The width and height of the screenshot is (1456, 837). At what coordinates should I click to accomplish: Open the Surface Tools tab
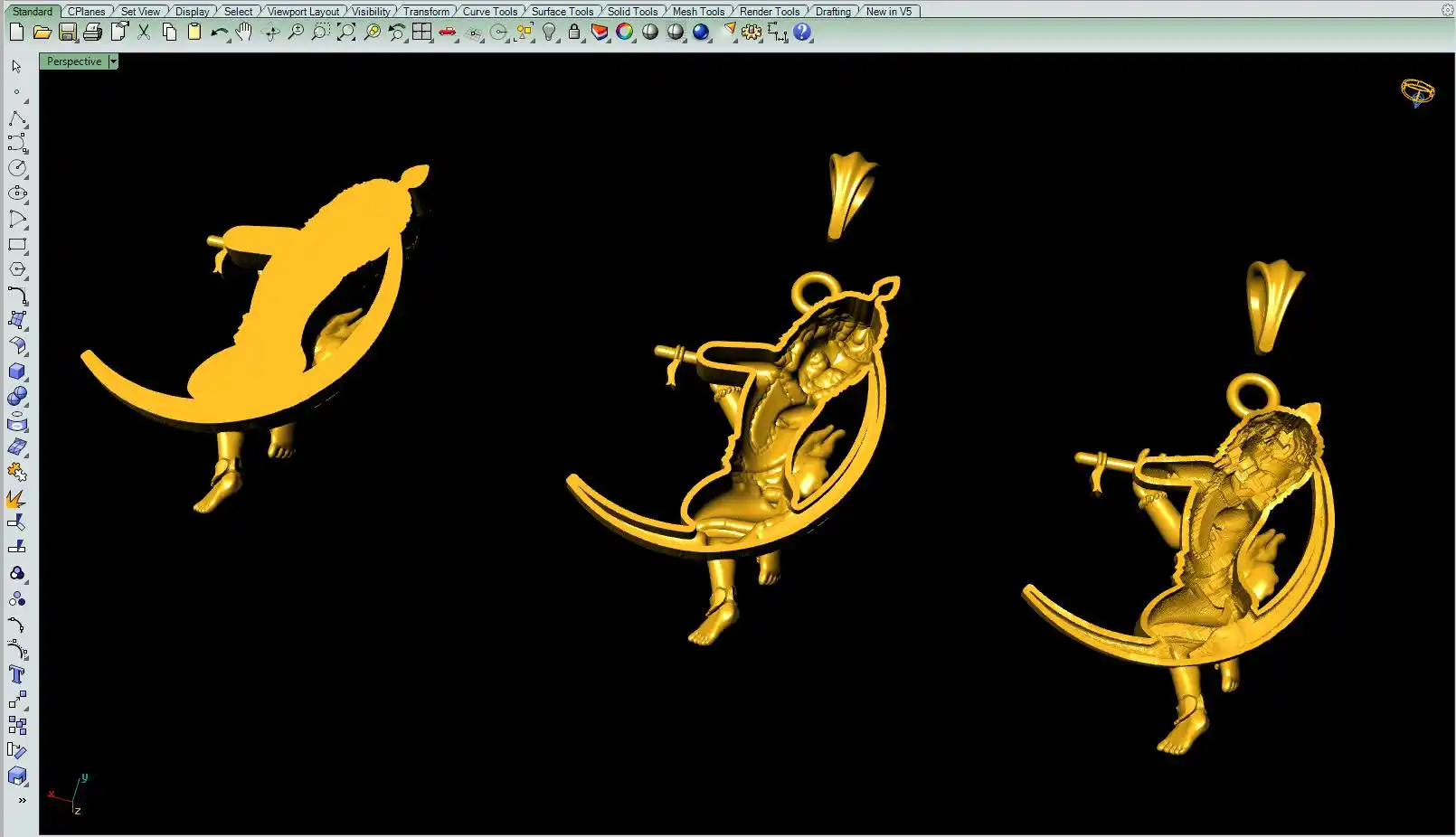pos(562,12)
